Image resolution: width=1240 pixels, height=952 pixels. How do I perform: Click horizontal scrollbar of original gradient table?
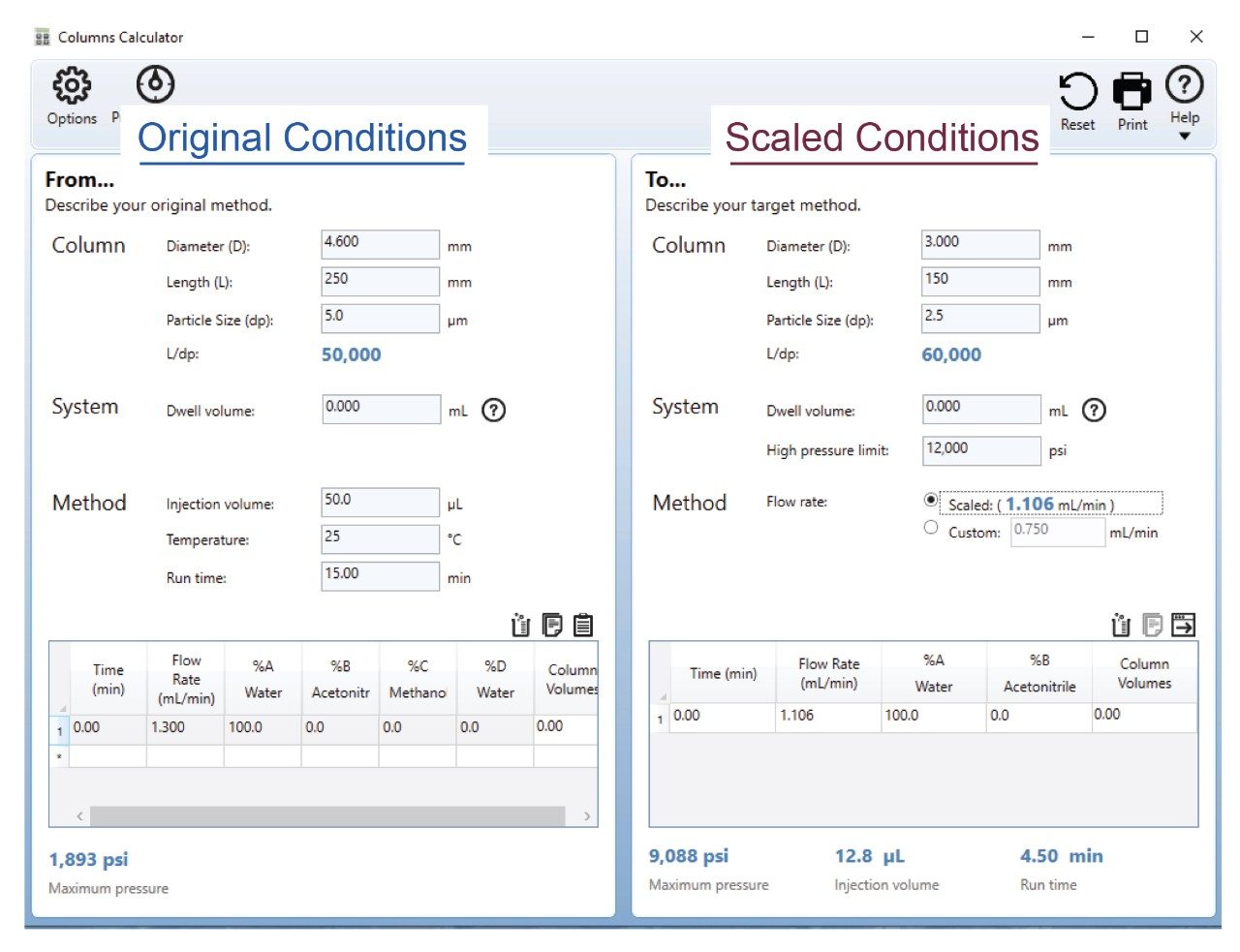327,816
